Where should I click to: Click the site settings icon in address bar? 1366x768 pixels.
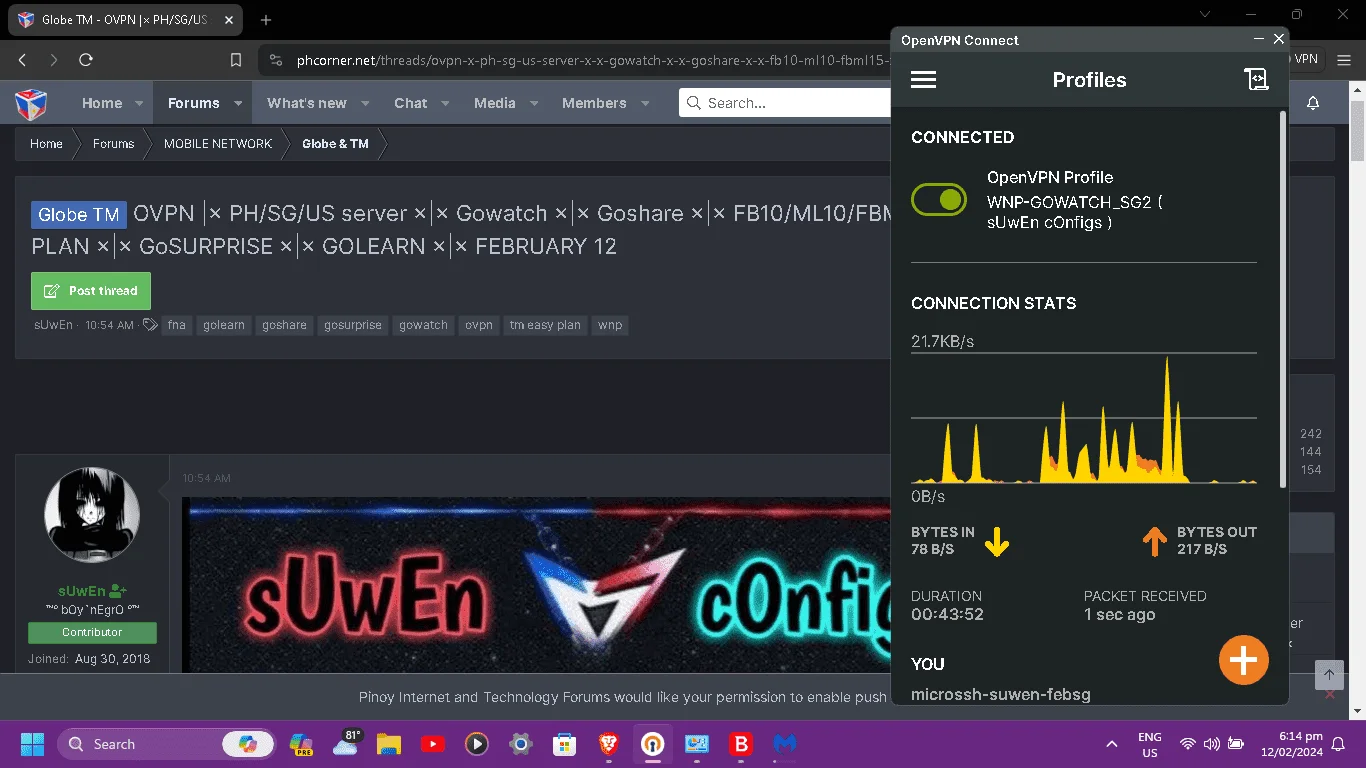(x=276, y=60)
